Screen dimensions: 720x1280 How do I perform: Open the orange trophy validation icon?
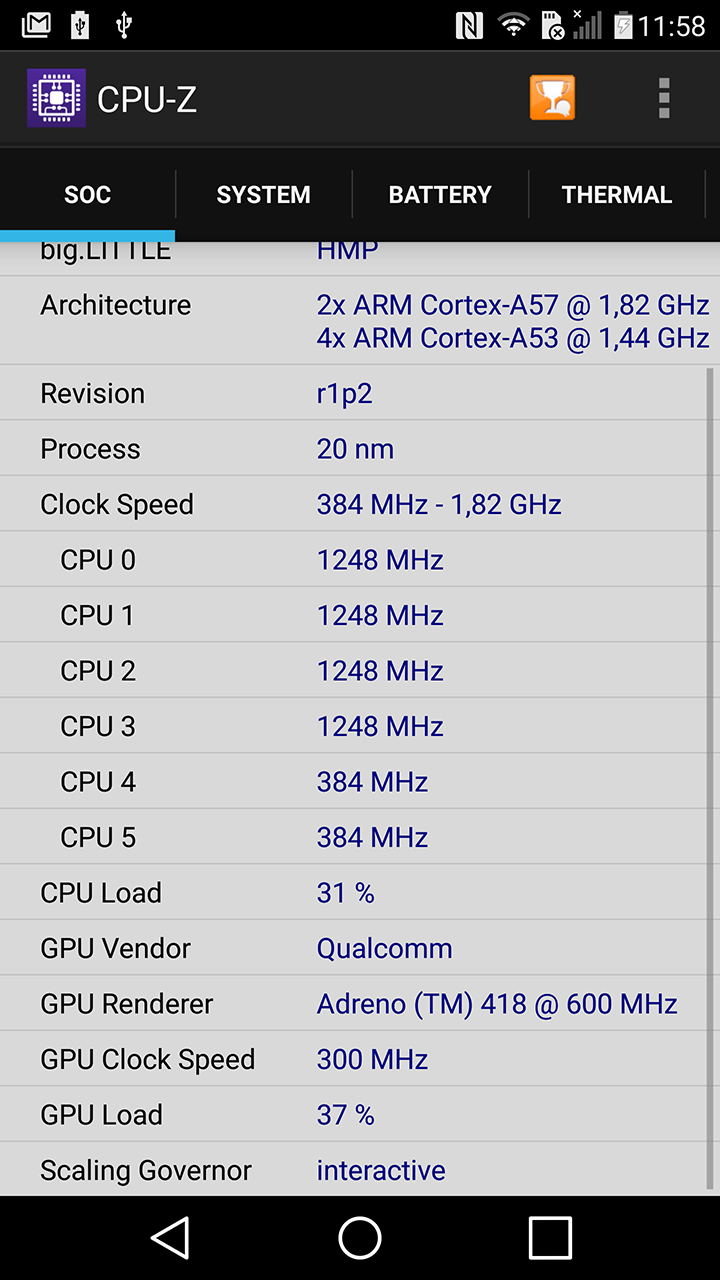[552, 98]
